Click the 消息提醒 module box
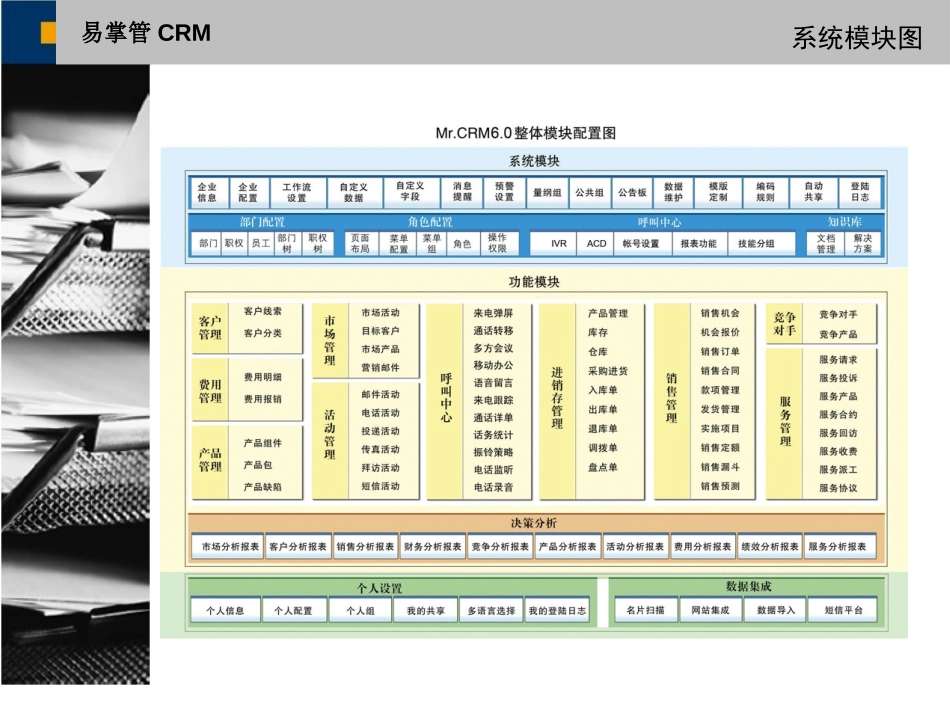 [x=462, y=192]
